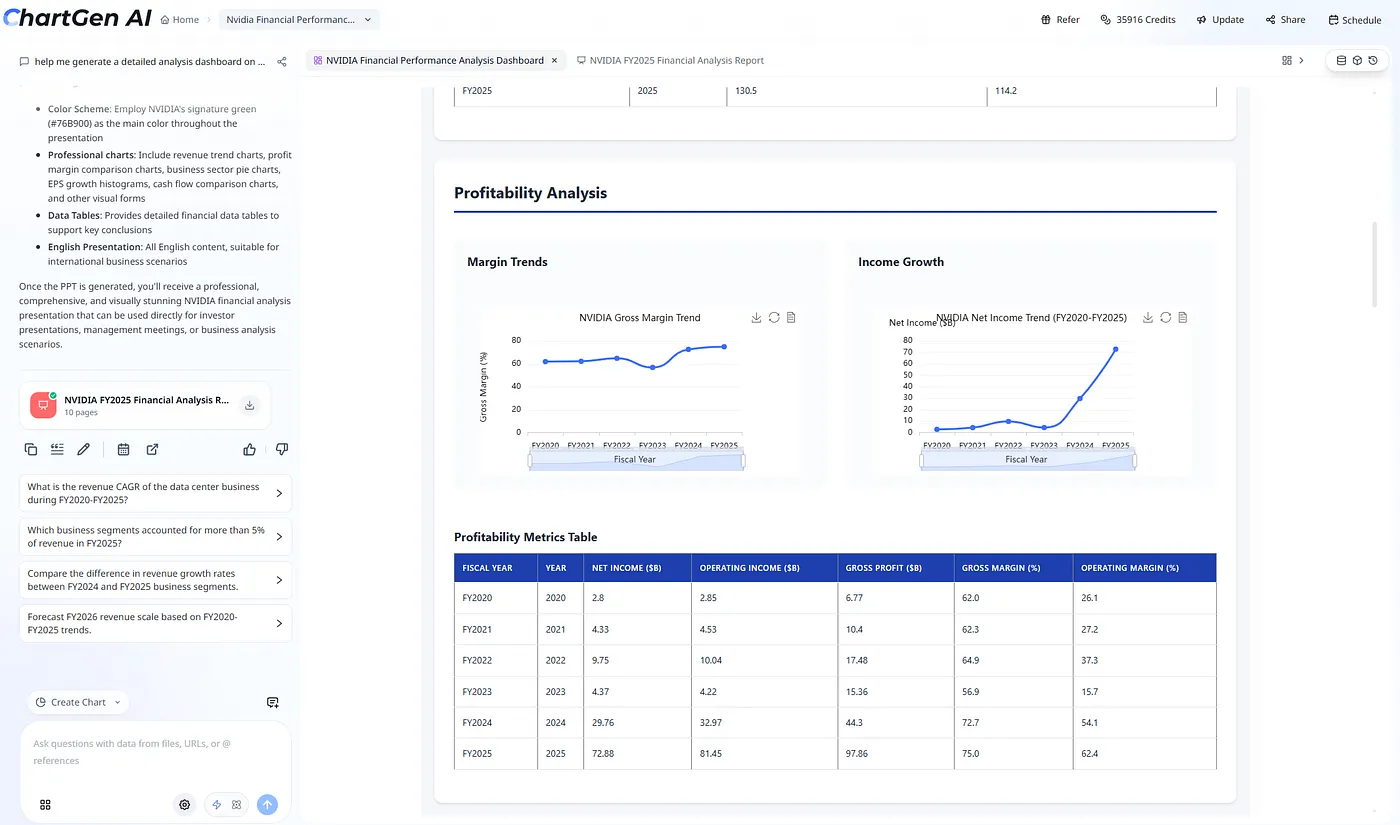Switch to NVIDIA FY2025 Financial Analysis Report tab
Viewport: 1400px width, 825px height.
click(670, 60)
